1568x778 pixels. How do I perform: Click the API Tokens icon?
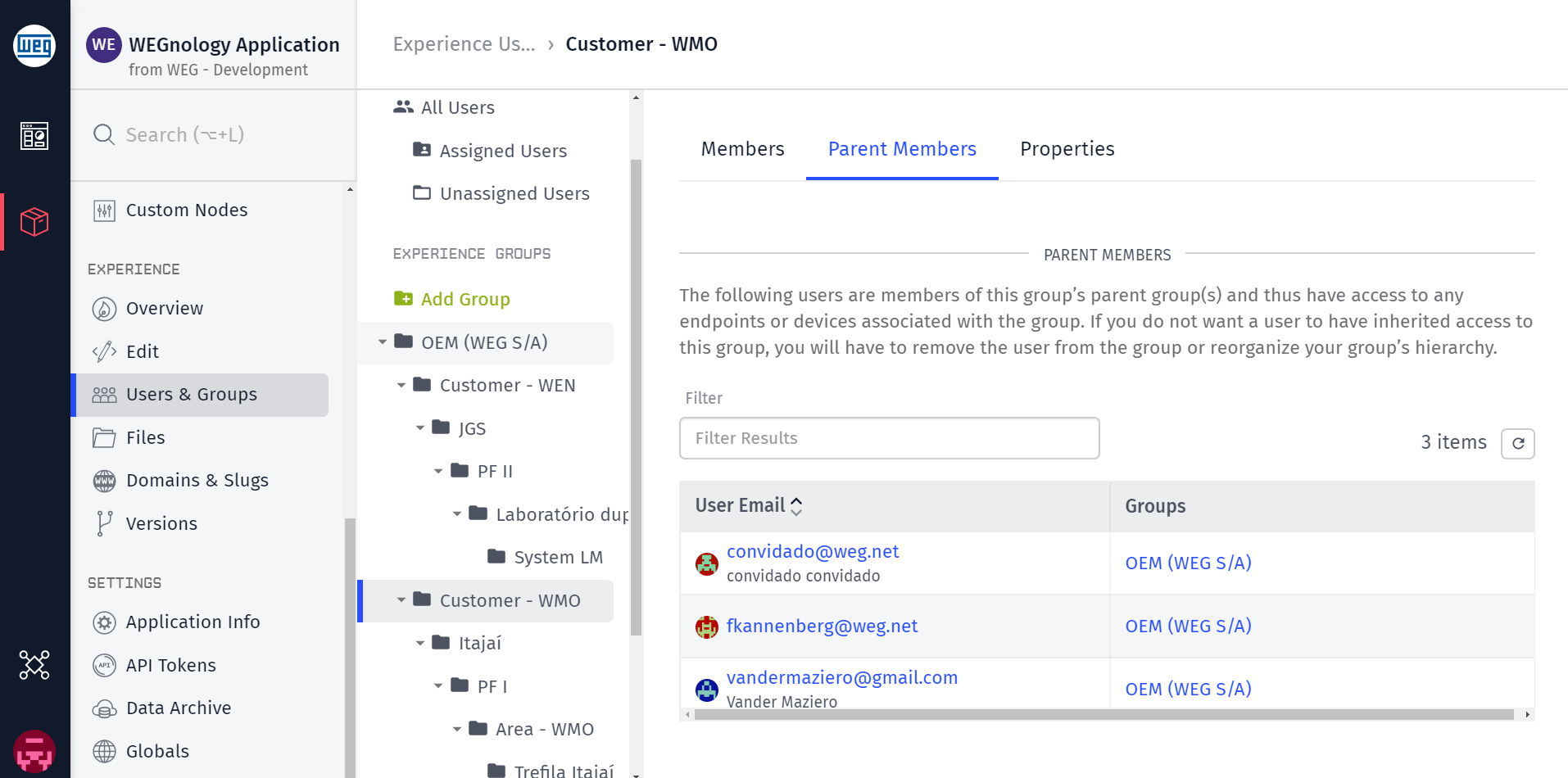tap(104, 665)
